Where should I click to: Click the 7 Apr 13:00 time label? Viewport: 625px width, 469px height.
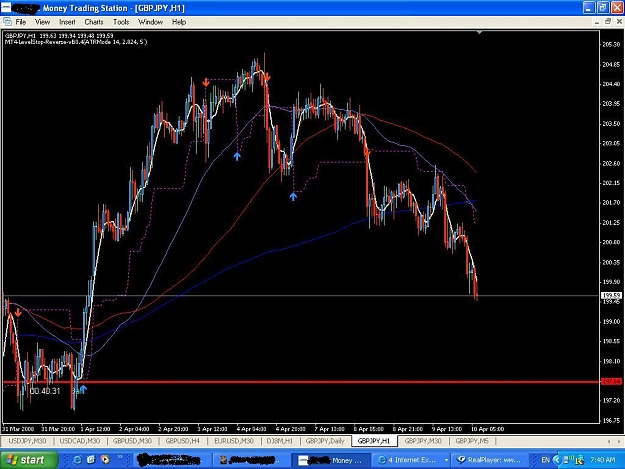pos(330,429)
